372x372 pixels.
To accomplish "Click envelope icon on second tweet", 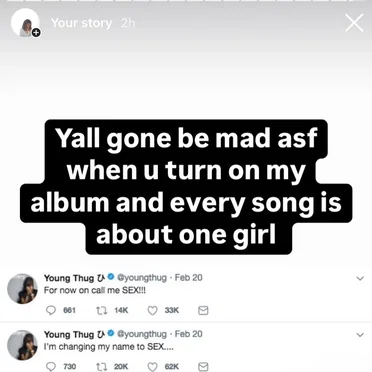I will click(x=203, y=367).
